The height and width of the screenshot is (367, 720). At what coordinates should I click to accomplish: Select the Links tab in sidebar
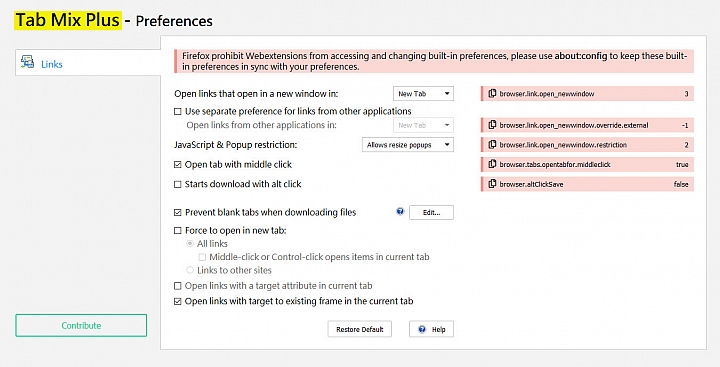coord(88,62)
